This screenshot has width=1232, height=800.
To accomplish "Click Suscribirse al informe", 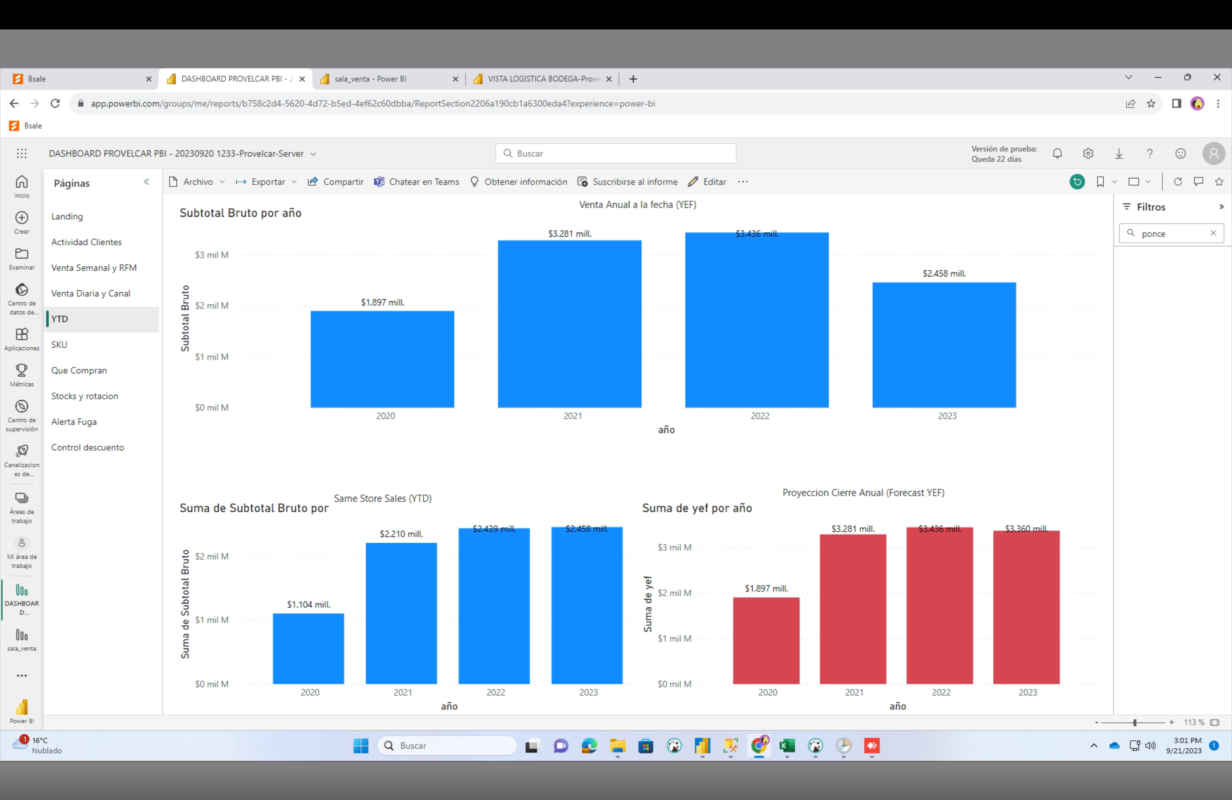I will (x=627, y=182).
